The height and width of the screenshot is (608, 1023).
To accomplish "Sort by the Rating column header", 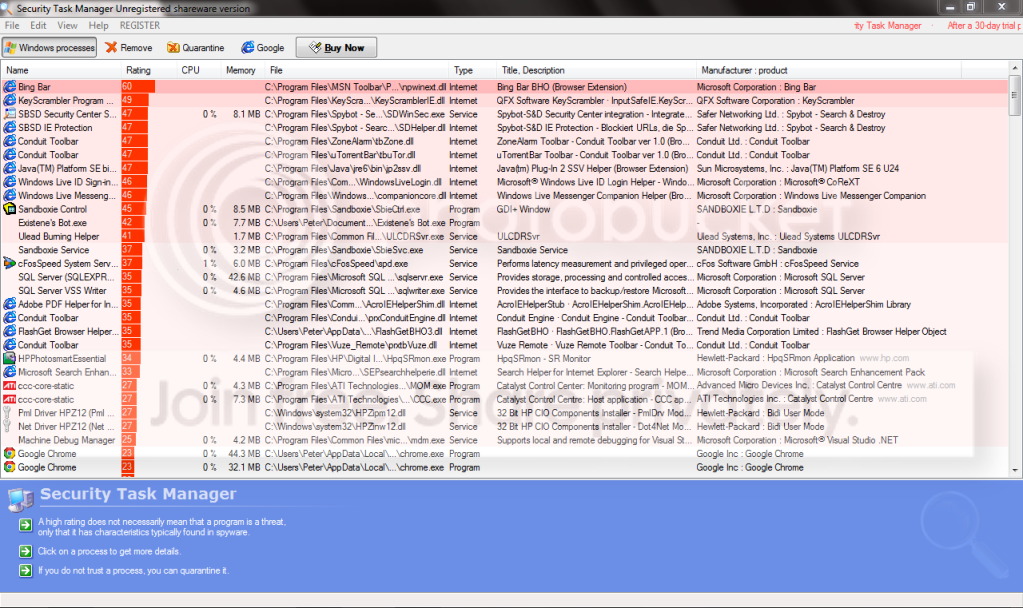I will point(149,70).
